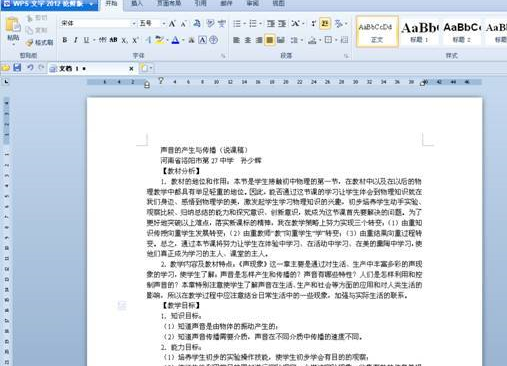This screenshot has height=366, width=507.
Task: Open the bullet list dropdown arrow
Action: tap(244, 24)
